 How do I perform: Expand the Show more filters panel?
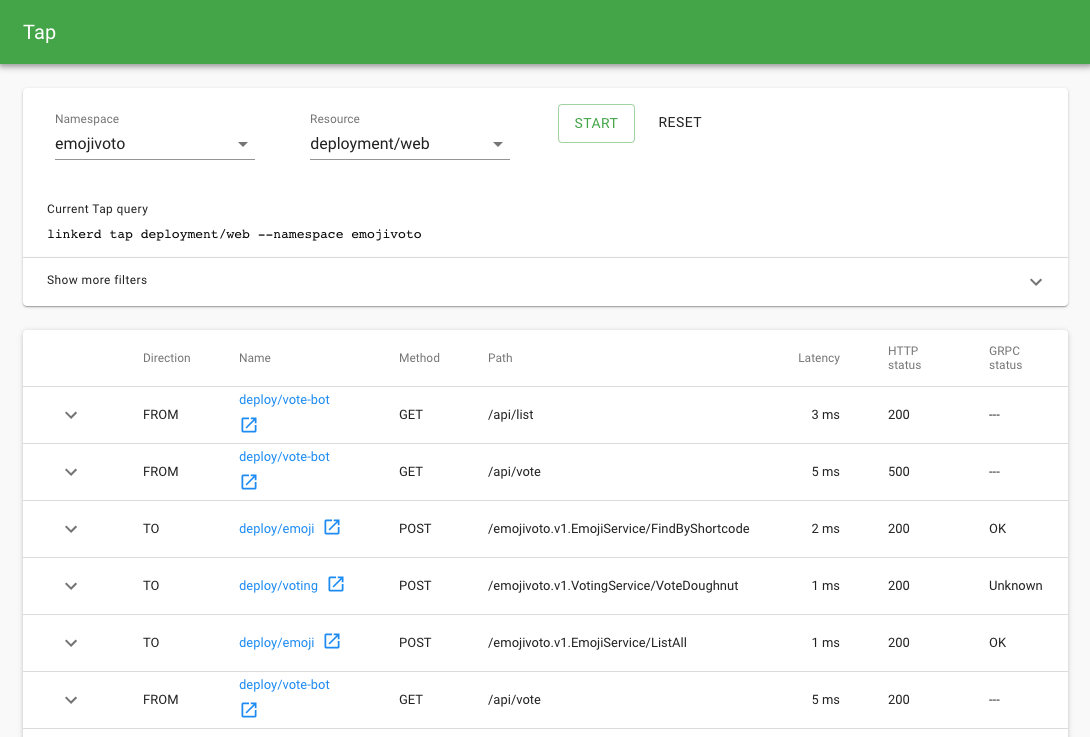(1036, 281)
